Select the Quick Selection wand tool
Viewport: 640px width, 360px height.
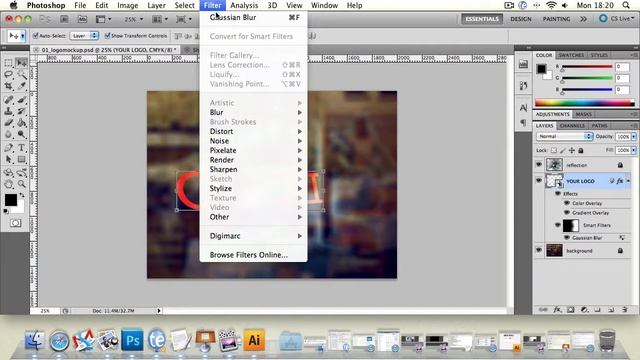[x=22, y=75]
